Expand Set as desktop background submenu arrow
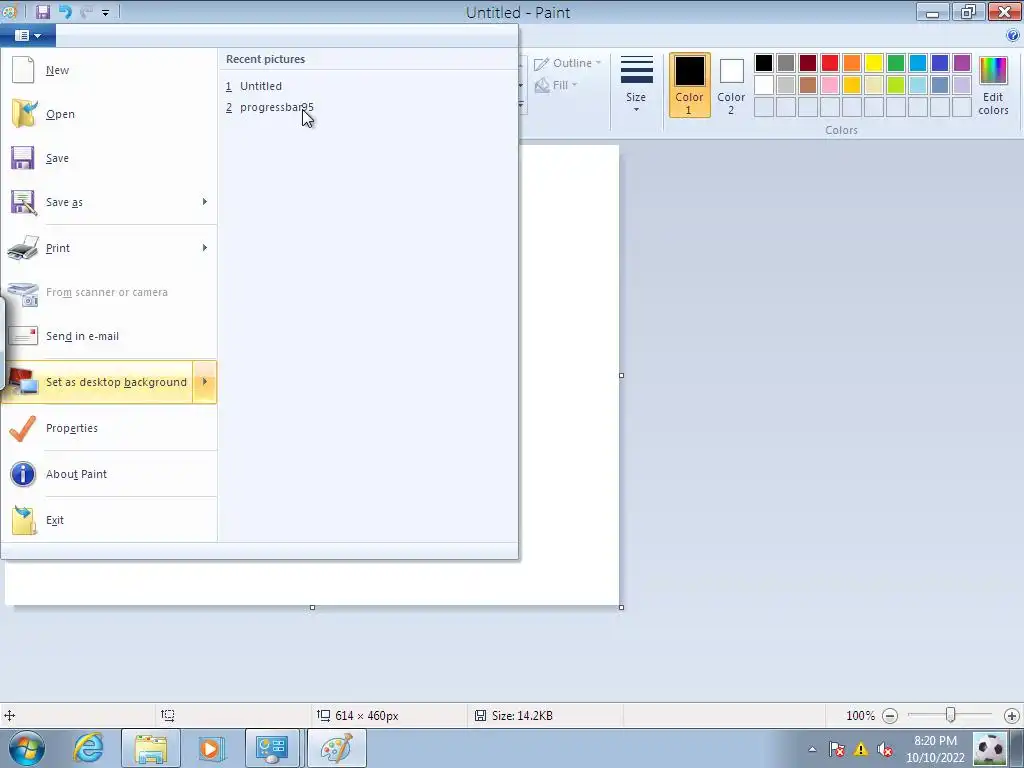This screenshot has width=1024, height=768. click(x=204, y=382)
